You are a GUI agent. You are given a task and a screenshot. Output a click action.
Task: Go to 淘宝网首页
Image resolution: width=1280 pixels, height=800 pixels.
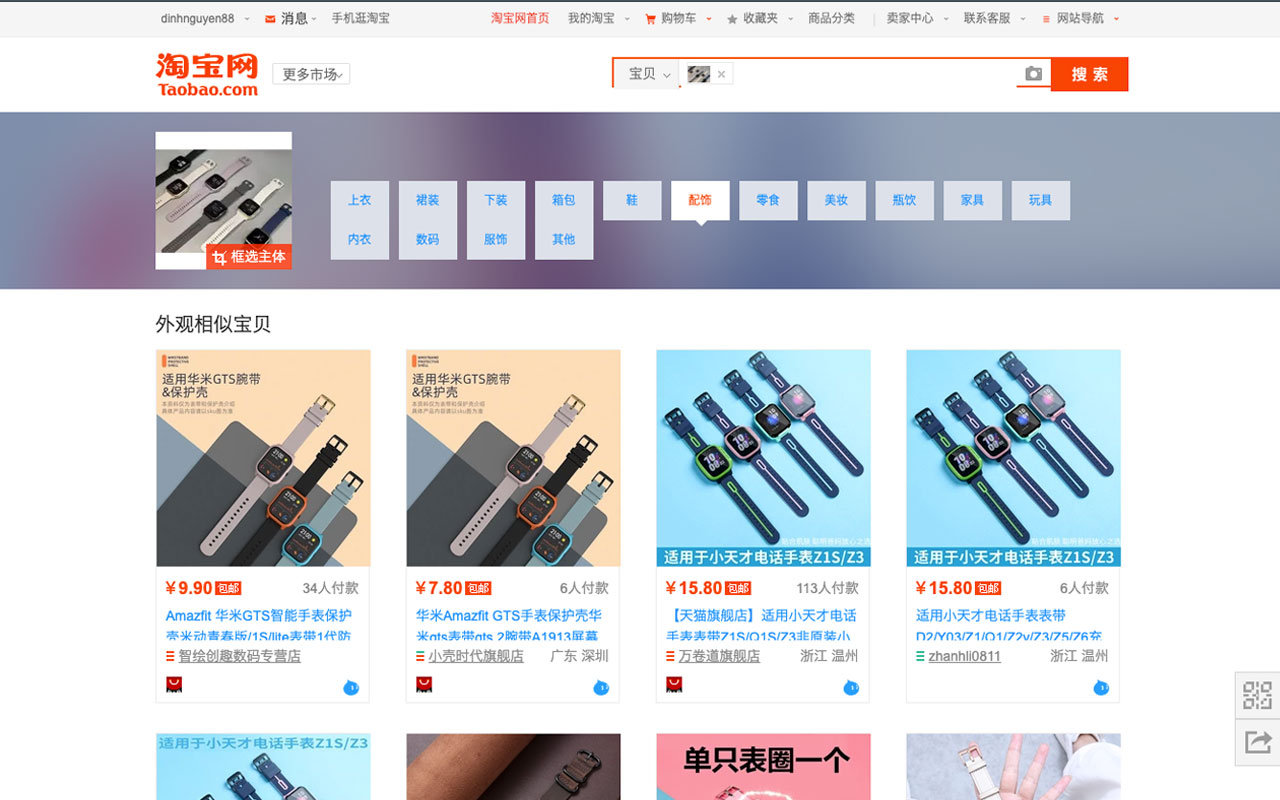pos(520,18)
